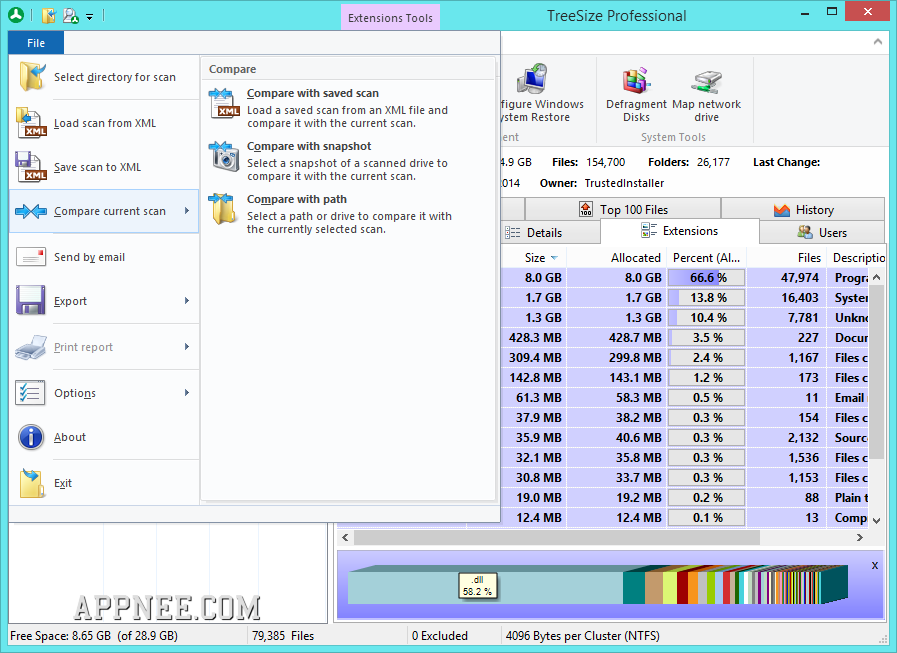Select the Extensions tab
897x653 pixels.
(x=680, y=231)
